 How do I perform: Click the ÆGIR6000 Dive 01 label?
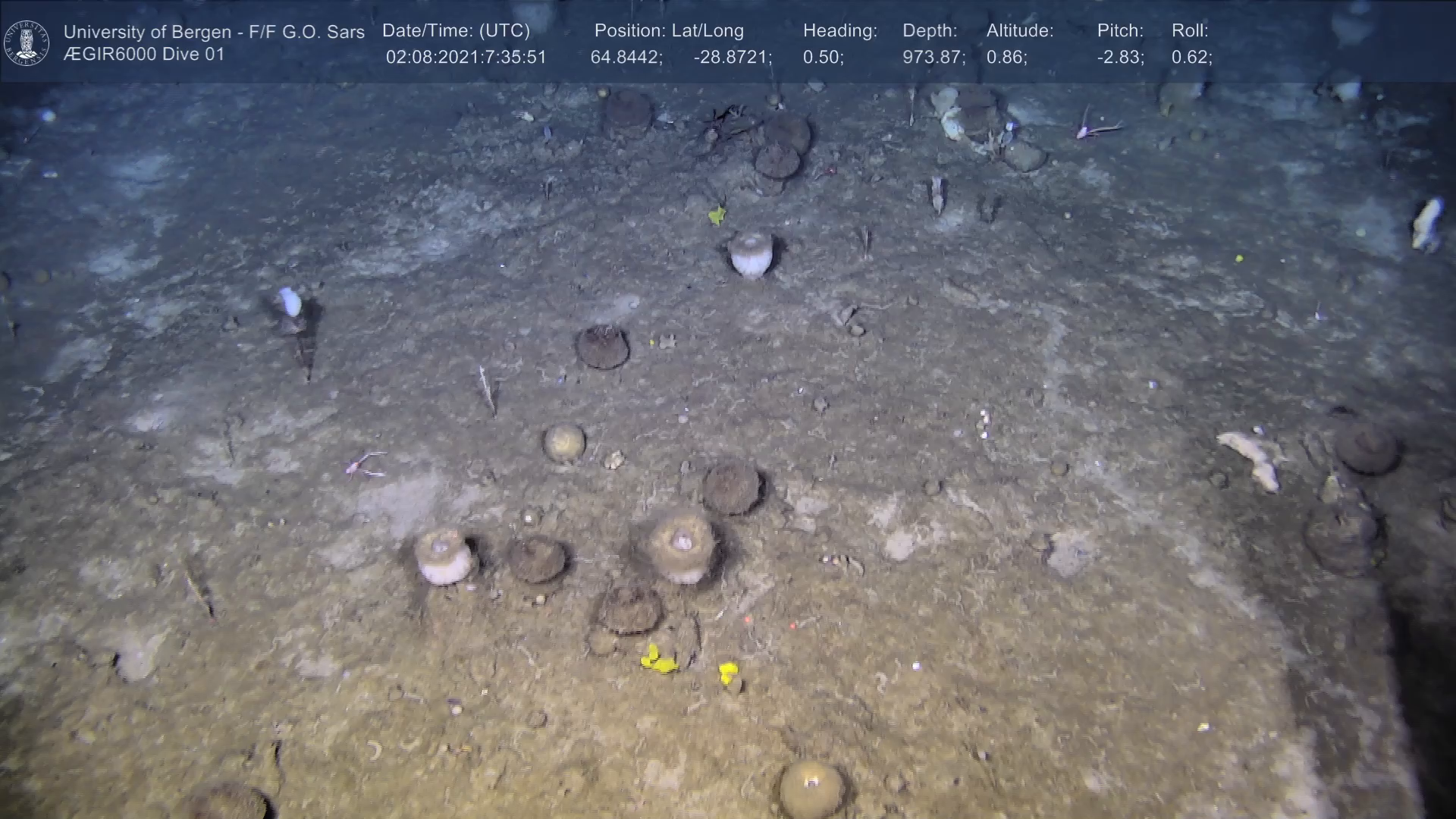click(144, 55)
